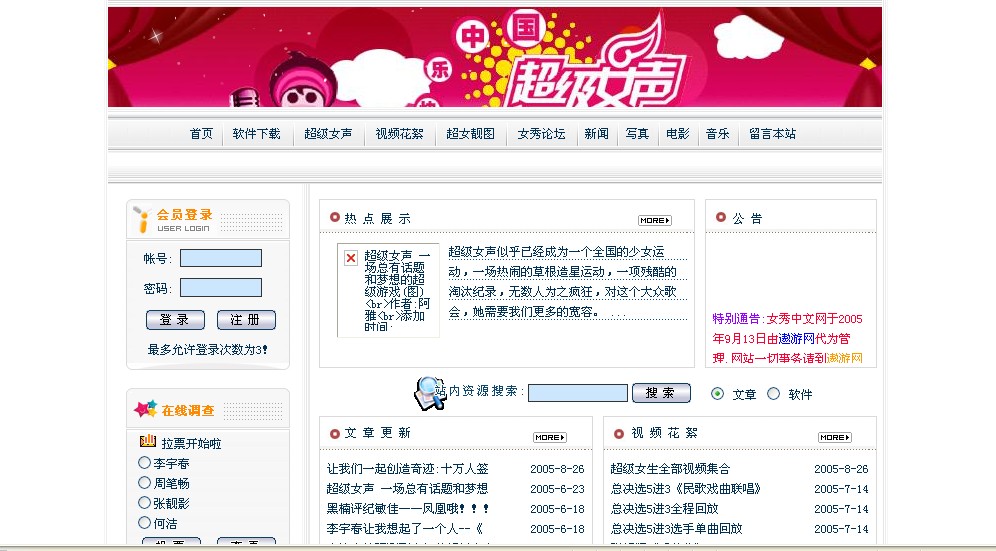Click the 登录 login button

[x=175, y=320]
